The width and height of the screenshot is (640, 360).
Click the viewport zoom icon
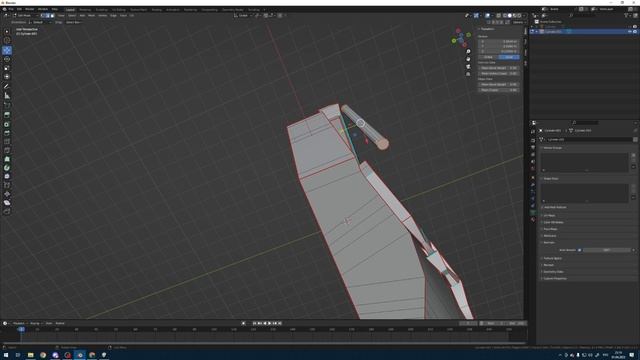(x=468, y=51)
